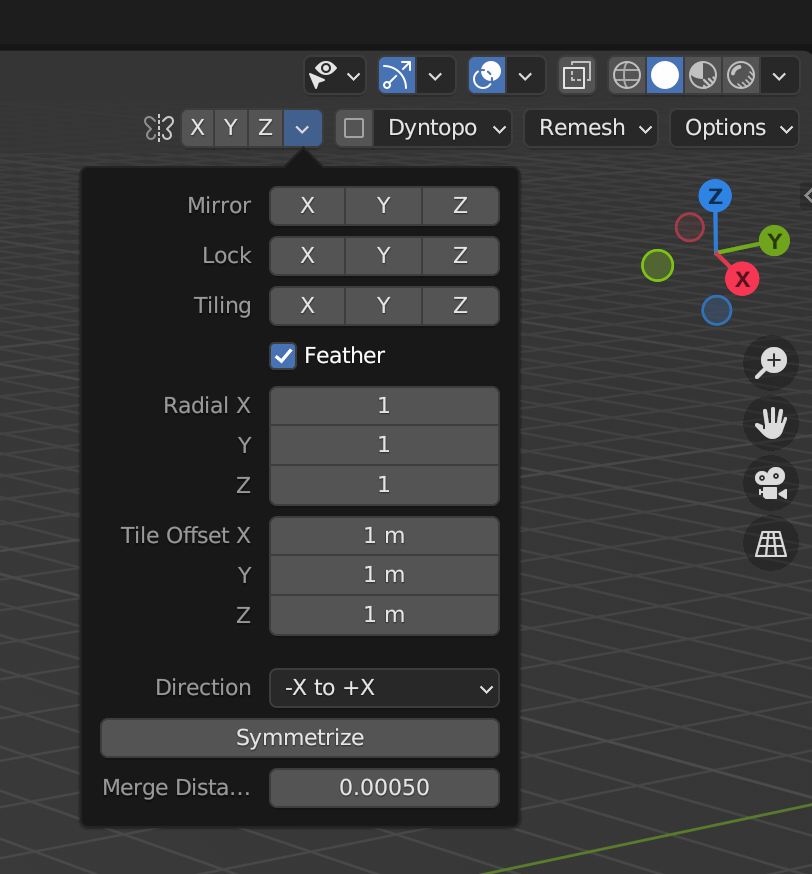This screenshot has height=874, width=812.
Task: Click the zoom magnifier in the navigation sidebar
Action: [x=770, y=363]
